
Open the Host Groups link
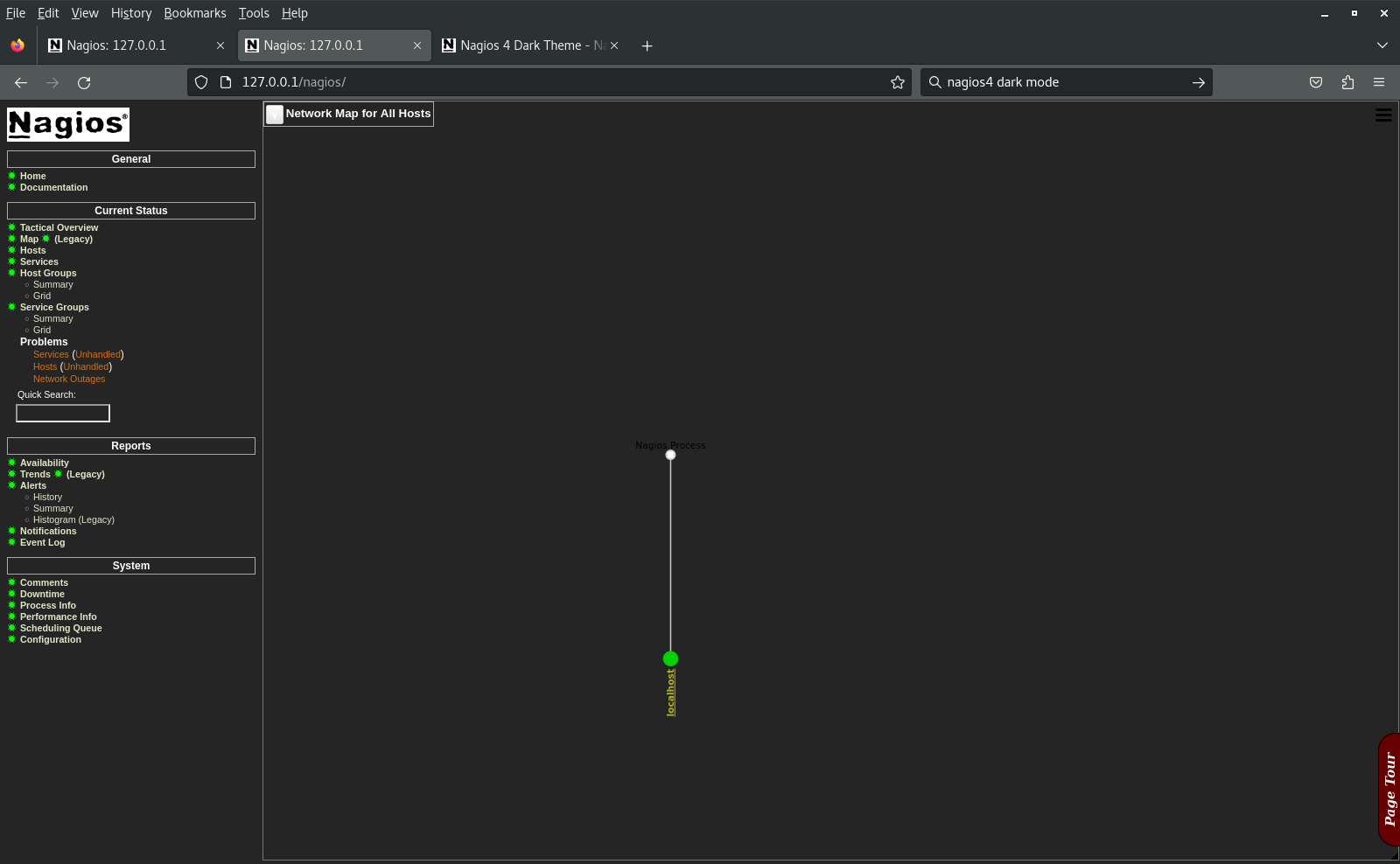(48, 273)
